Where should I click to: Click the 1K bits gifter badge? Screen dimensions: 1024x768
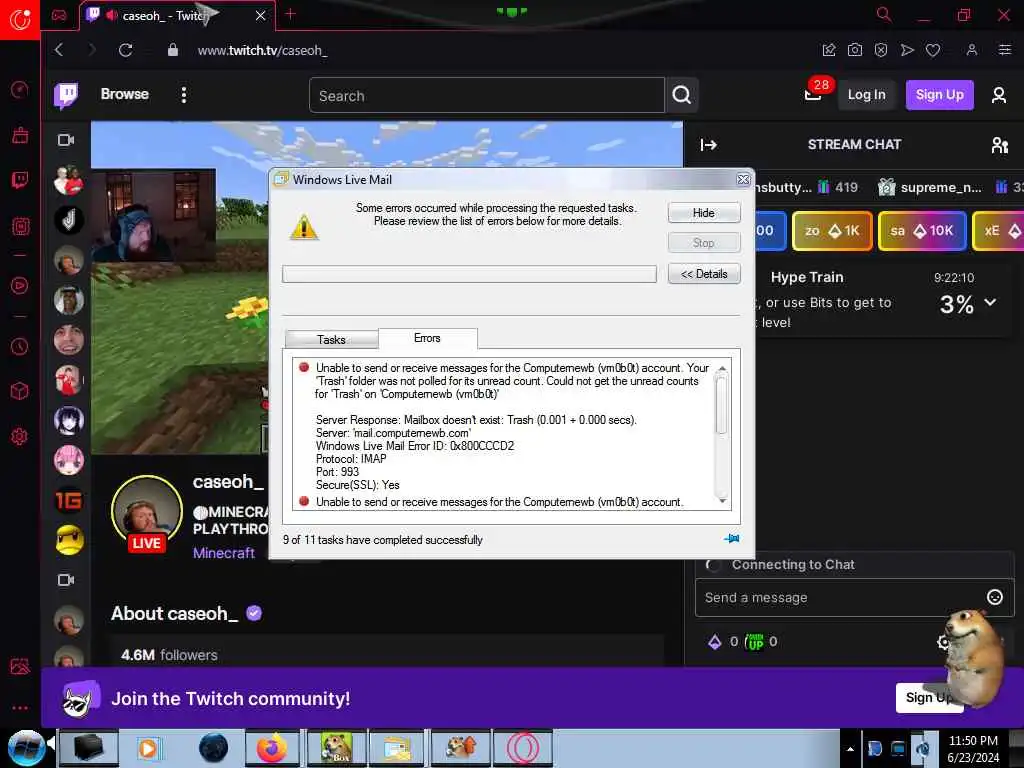832,231
